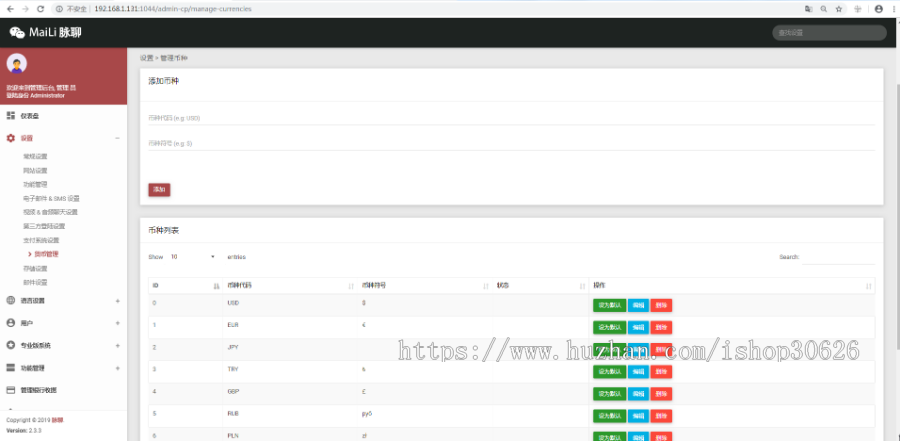This screenshot has height=441, width=900.
Task: Click the user account icon in sidebar
Action: pos(11,323)
